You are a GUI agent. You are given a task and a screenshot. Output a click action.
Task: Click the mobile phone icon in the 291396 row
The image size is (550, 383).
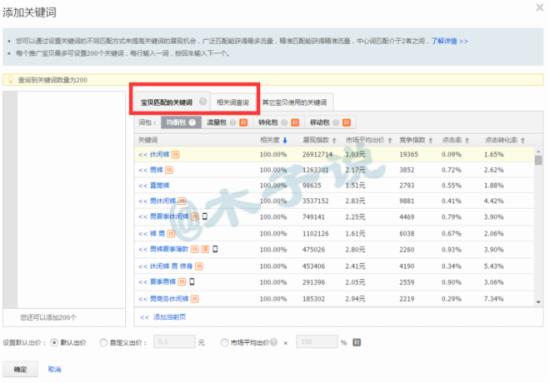[192, 282]
